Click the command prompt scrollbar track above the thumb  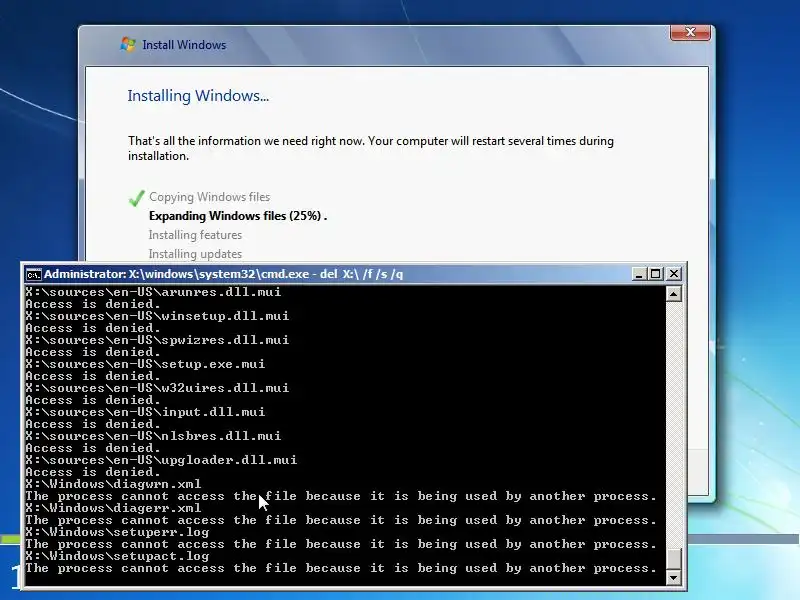pos(674,423)
